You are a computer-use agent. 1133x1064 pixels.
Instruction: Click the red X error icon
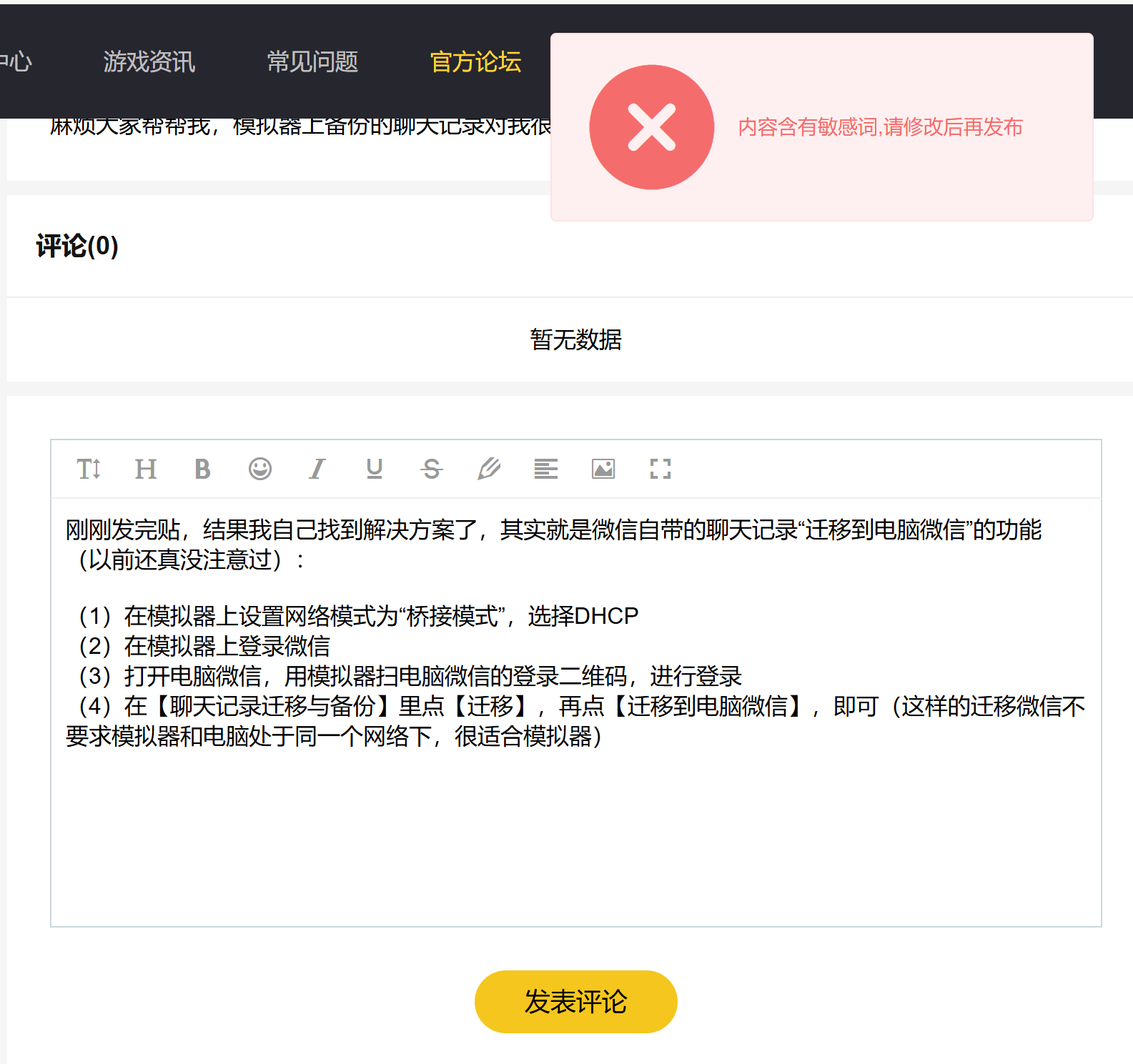click(x=651, y=127)
